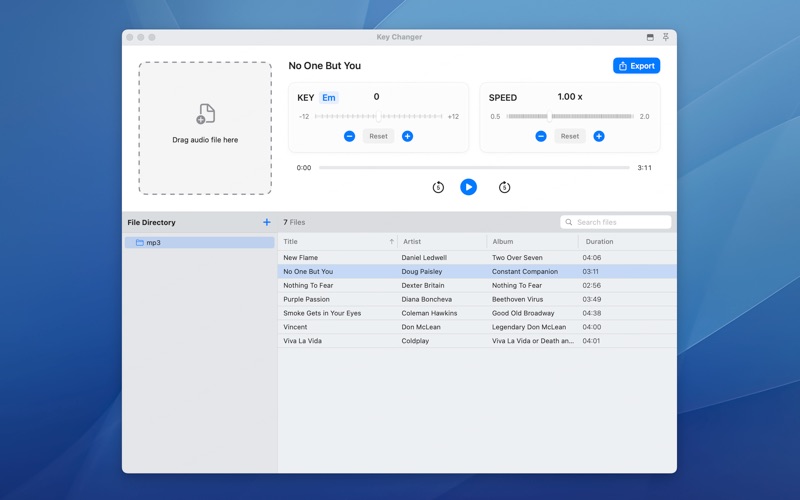Click the drag audio file drop zone
Viewport: 800px width, 500px height.
[x=205, y=128]
